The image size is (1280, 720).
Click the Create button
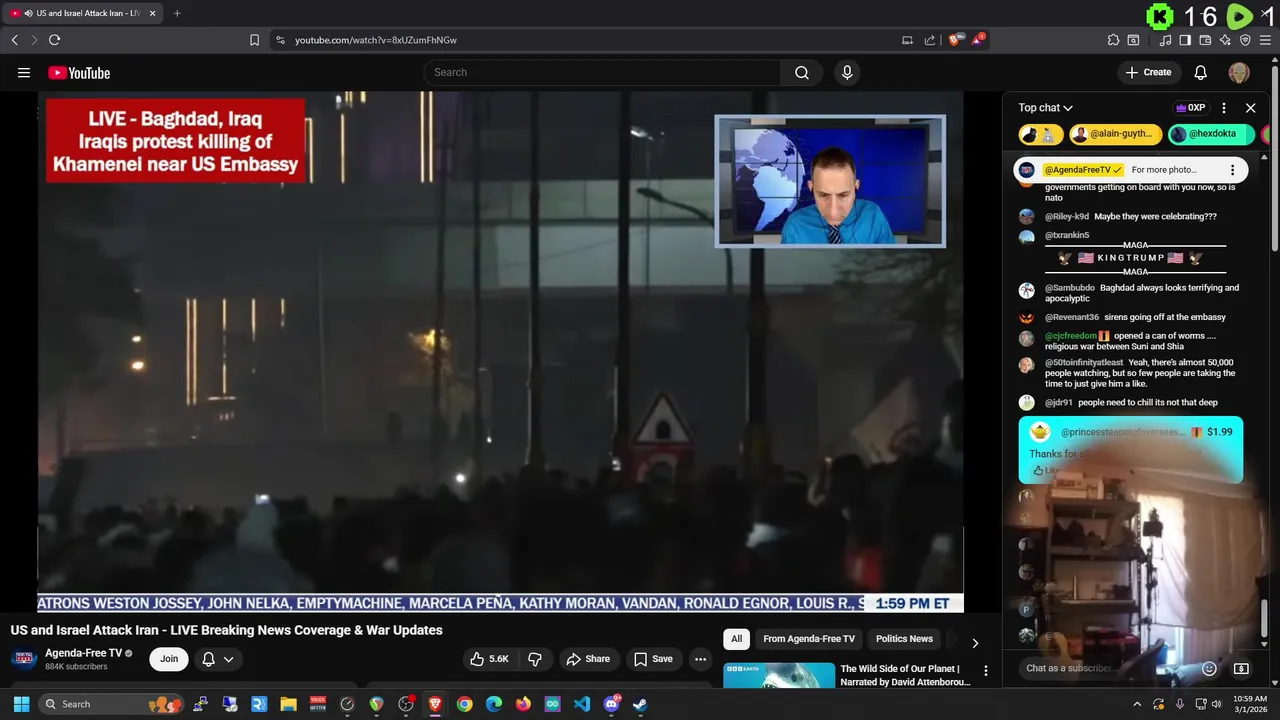[x=1148, y=72]
